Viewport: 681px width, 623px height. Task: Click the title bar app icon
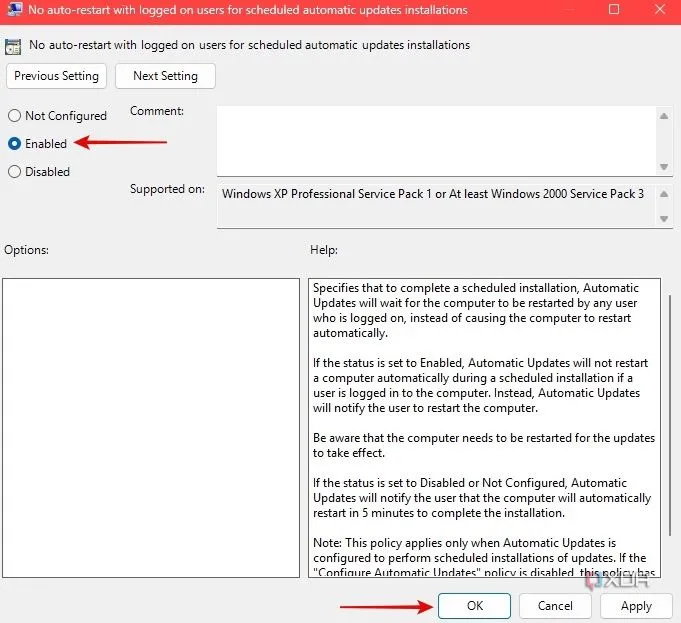pos(14,9)
